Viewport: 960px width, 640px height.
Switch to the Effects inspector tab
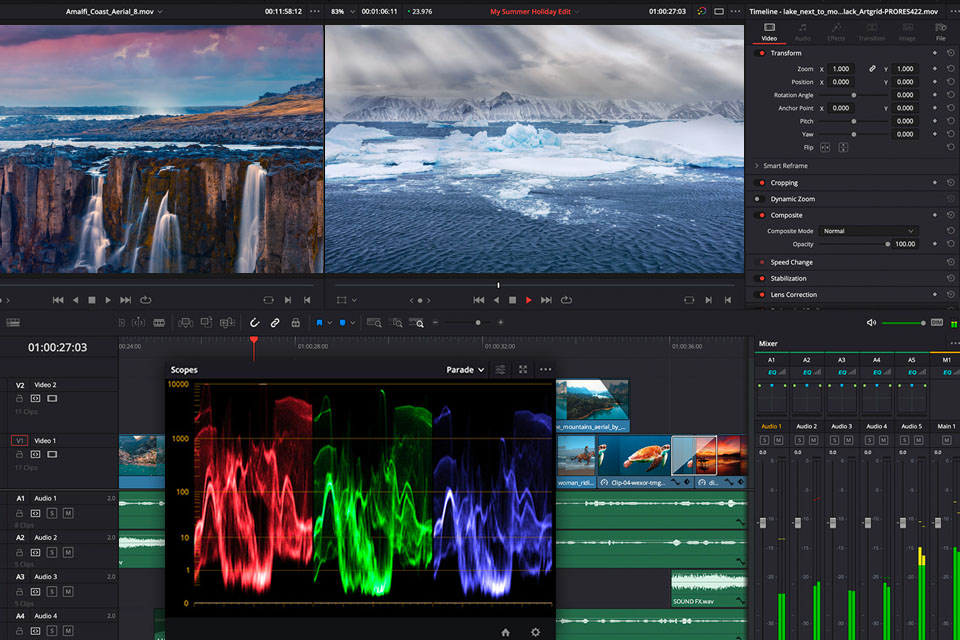pyautogui.click(x=836, y=32)
